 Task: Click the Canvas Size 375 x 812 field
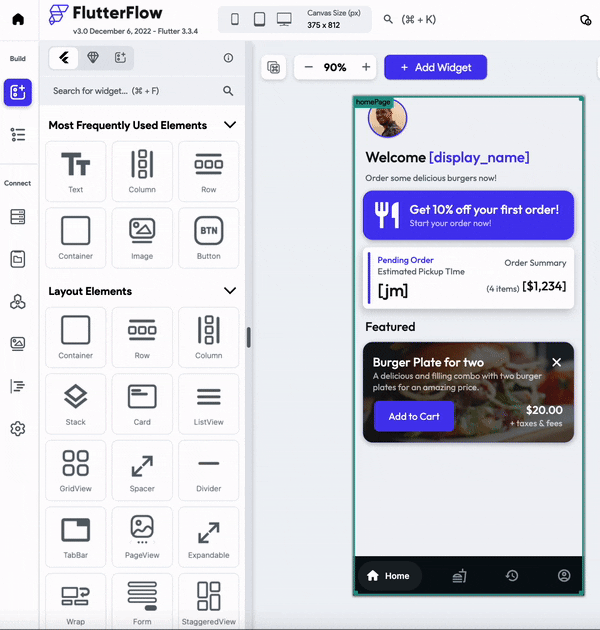click(x=334, y=19)
